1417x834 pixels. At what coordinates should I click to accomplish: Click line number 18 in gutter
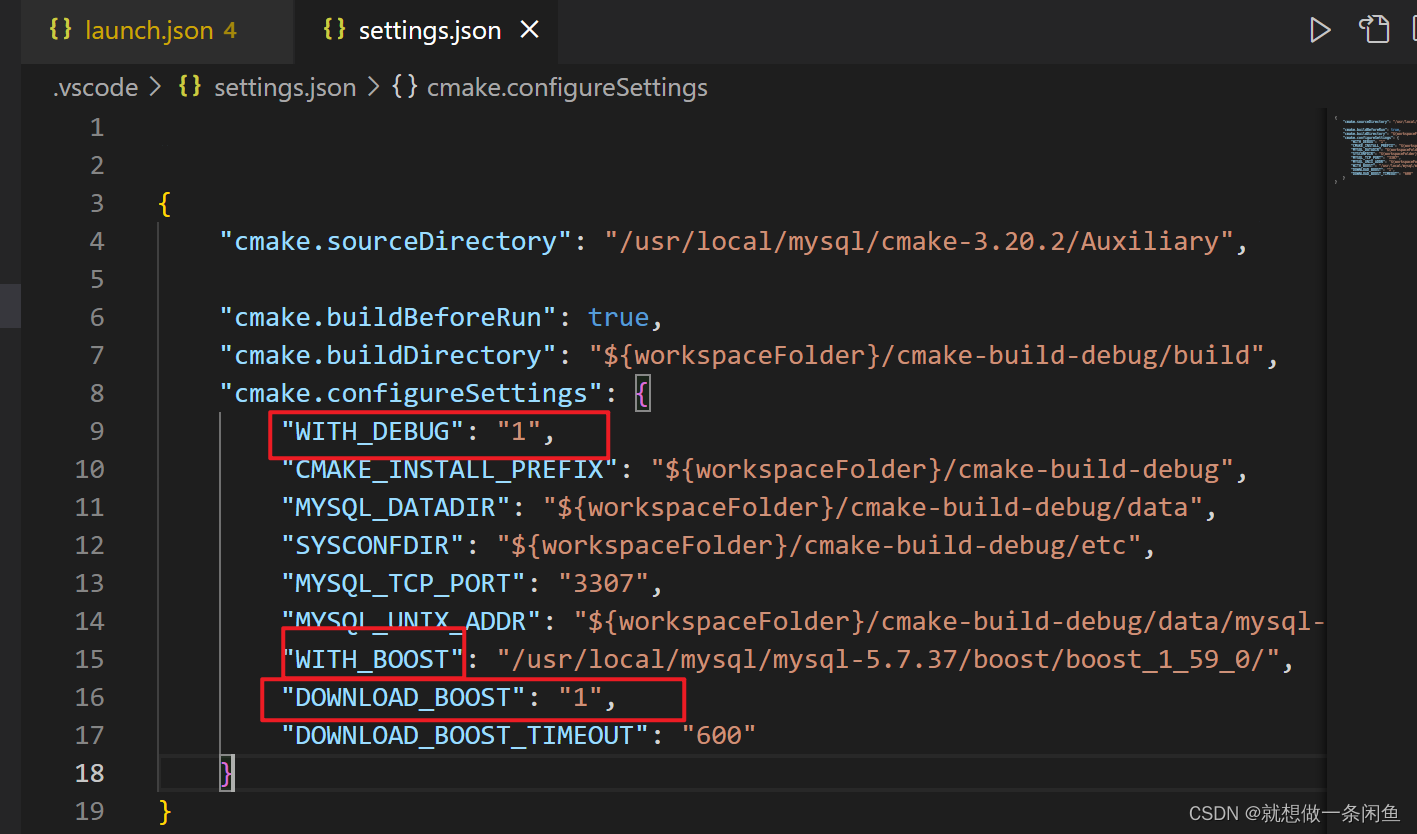coord(90,773)
